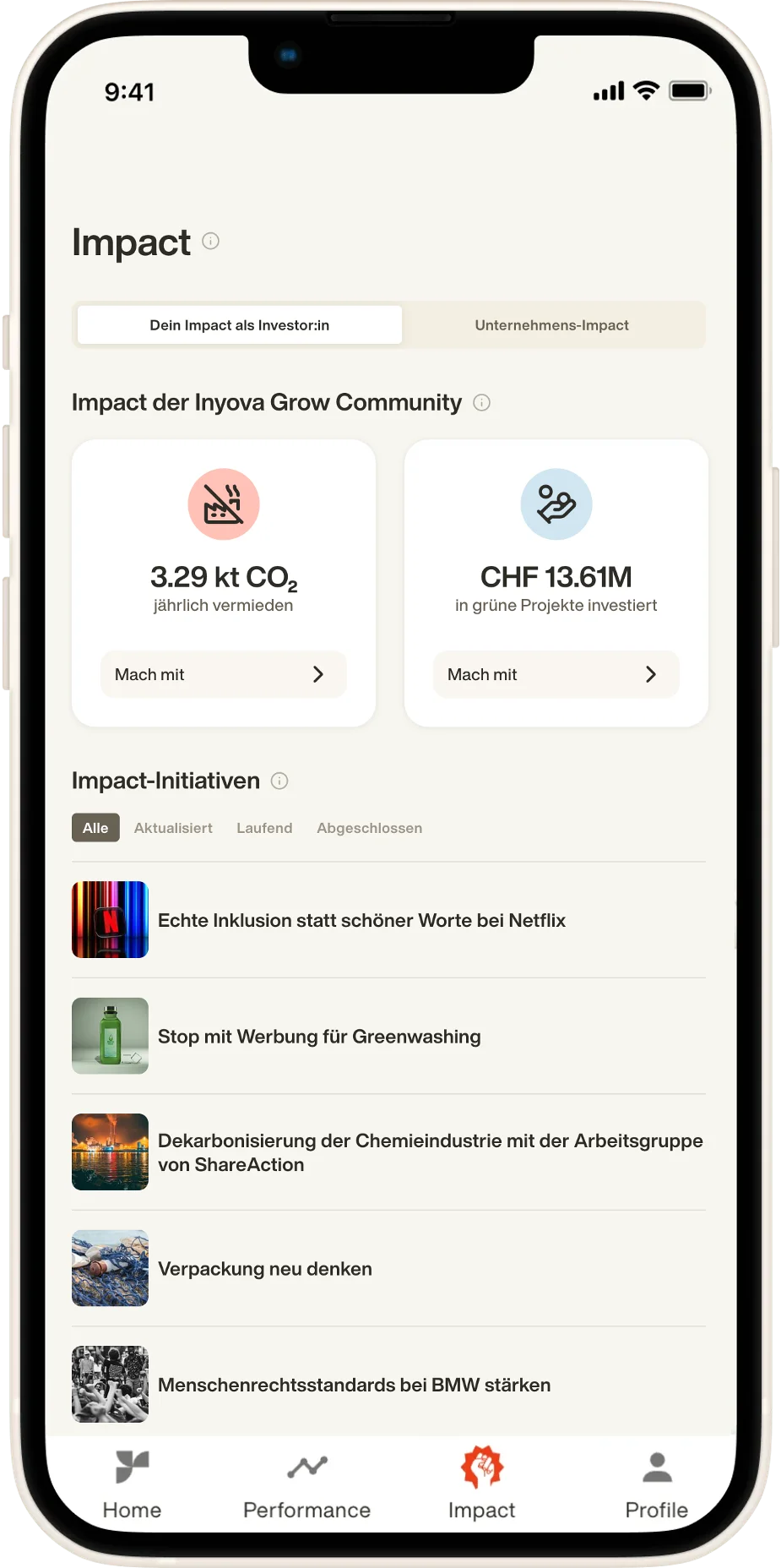Show Abgeschlossen initiatives
This screenshot has height=1568, width=781.
coord(369,828)
